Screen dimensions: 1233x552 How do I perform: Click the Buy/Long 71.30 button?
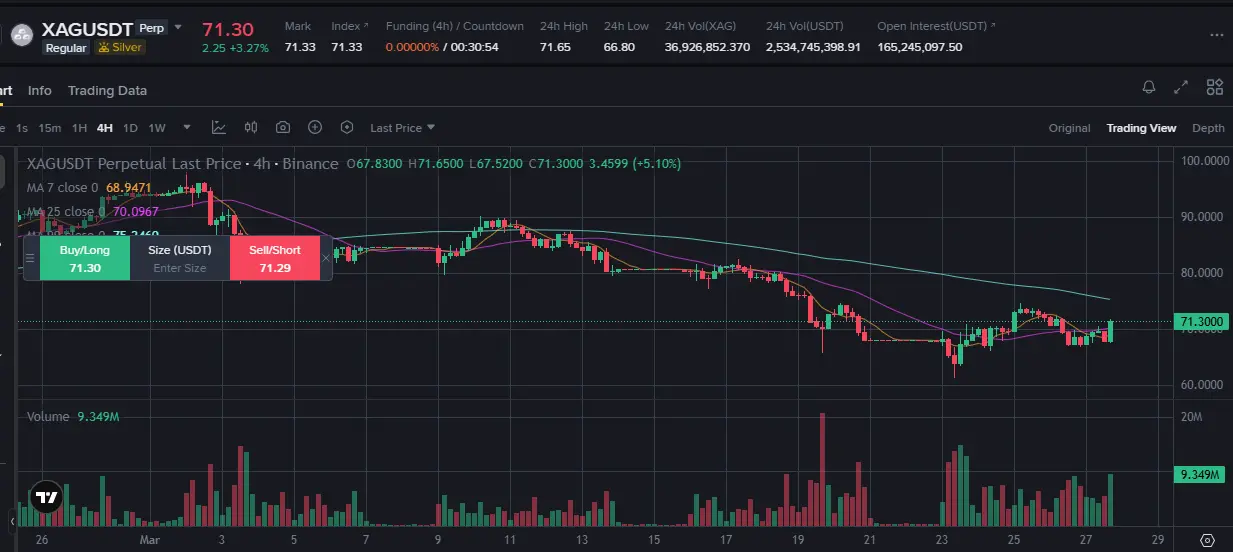click(85, 258)
